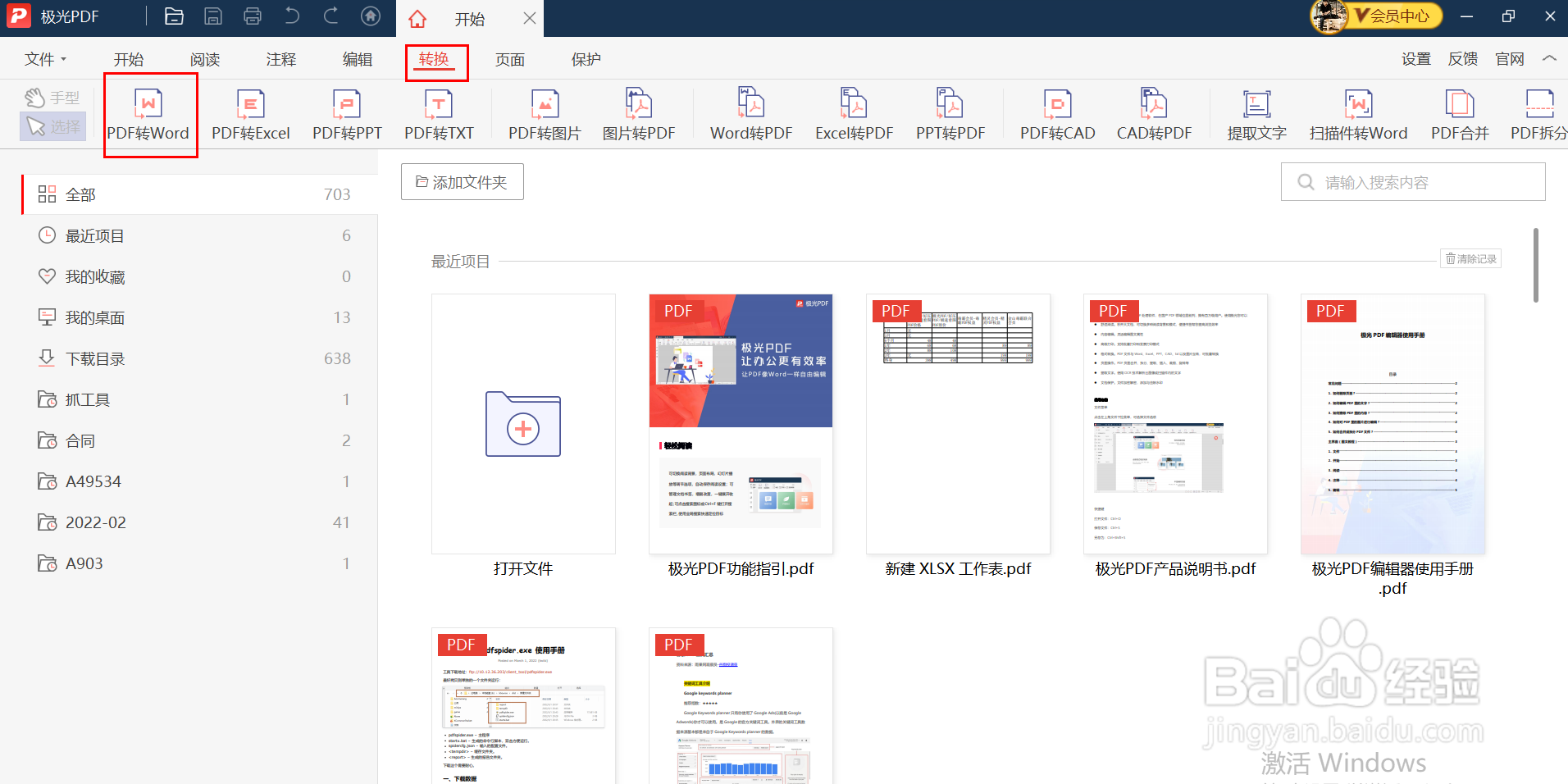Screen dimensions: 1568x784
Task: Open the 合同 folder
Action: tap(199, 440)
